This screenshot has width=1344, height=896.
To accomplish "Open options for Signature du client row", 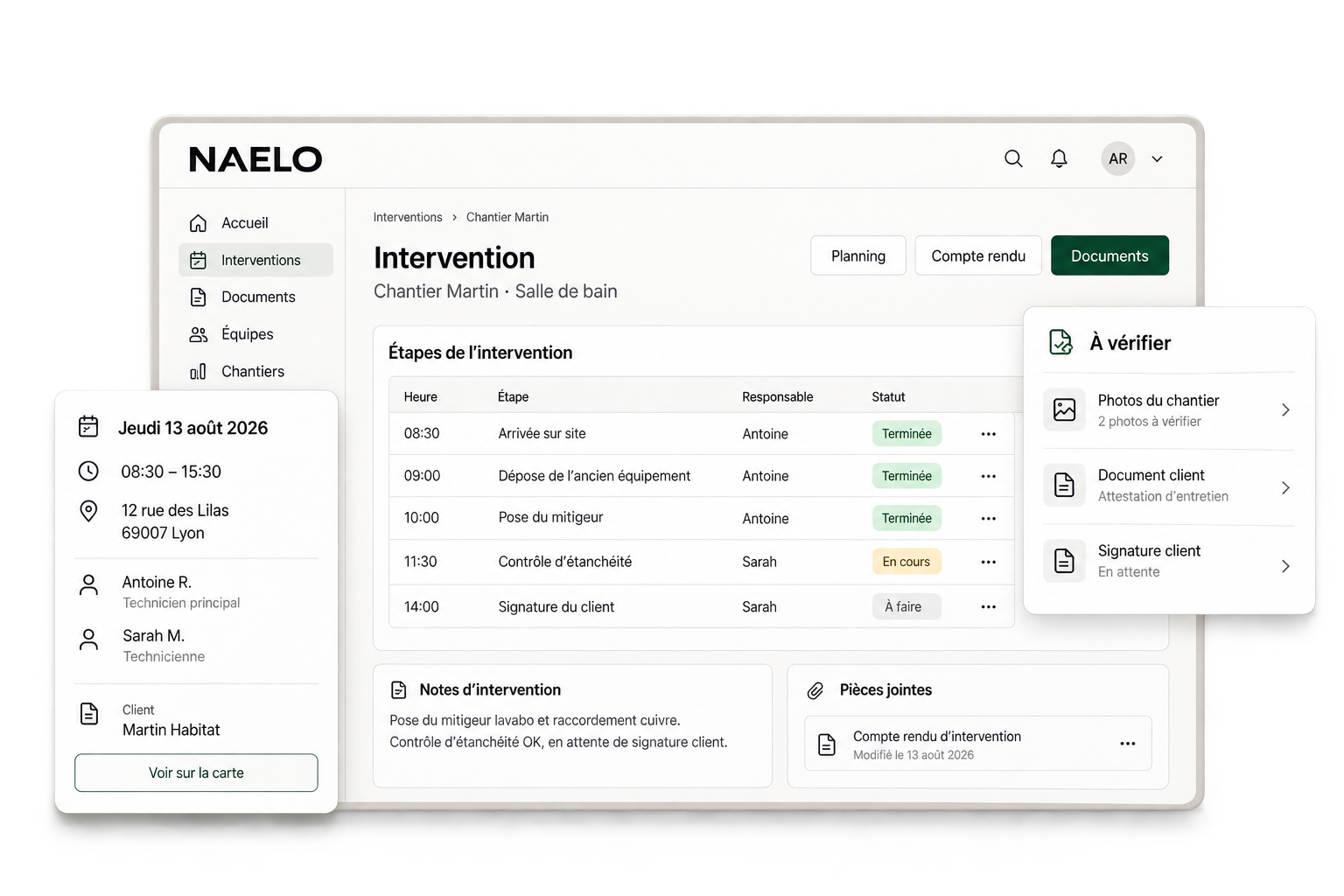I will (989, 606).
